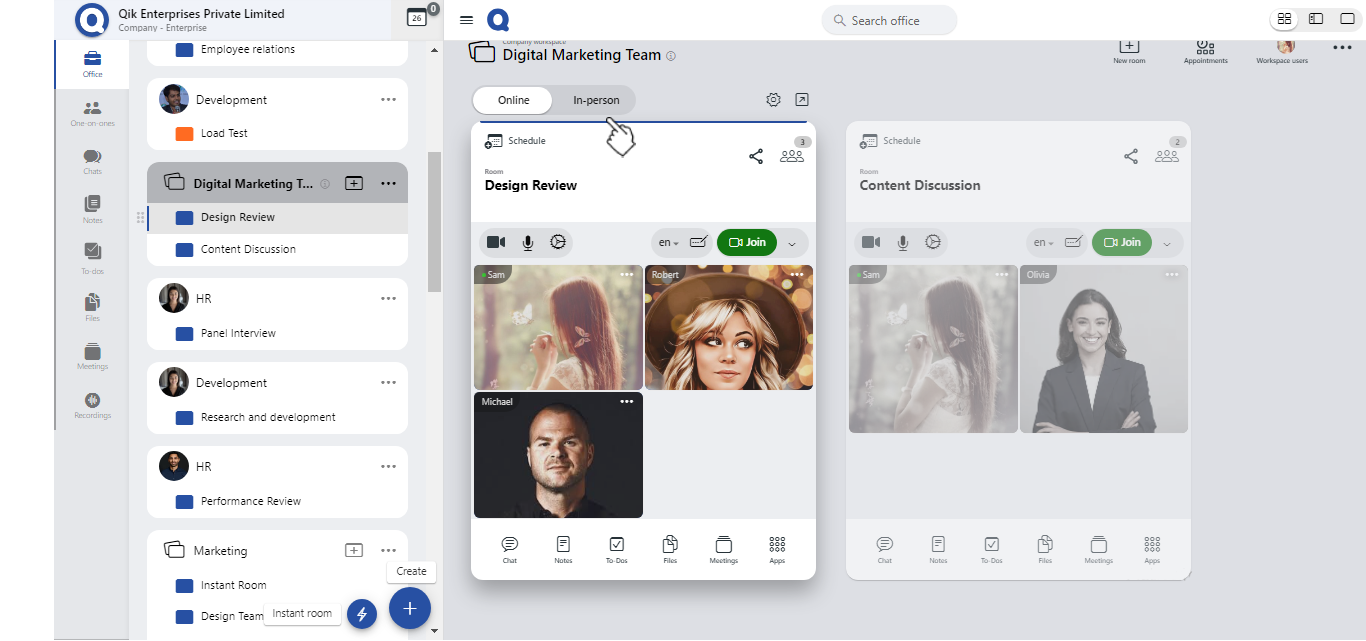Toggle camera in Design Review room
Image resolution: width=1366 pixels, height=641 pixels.
pyautogui.click(x=496, y=242)
